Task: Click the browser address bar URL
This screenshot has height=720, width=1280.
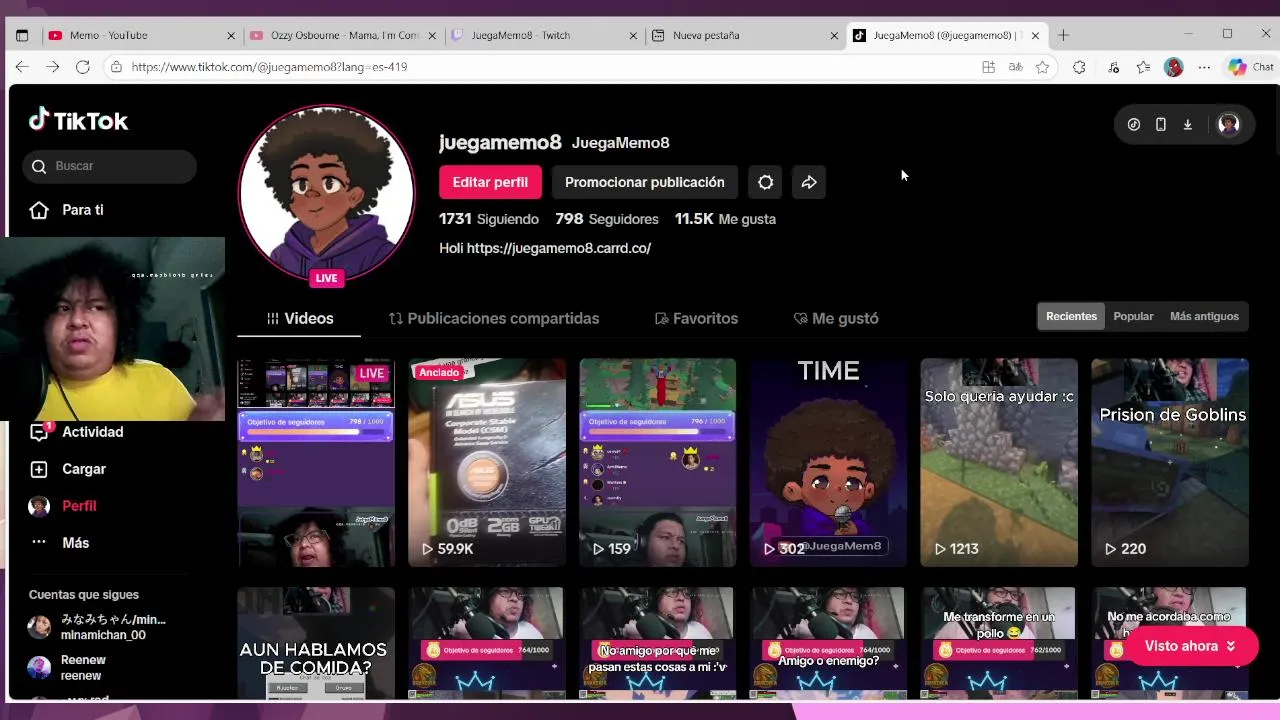Action: 269,67
